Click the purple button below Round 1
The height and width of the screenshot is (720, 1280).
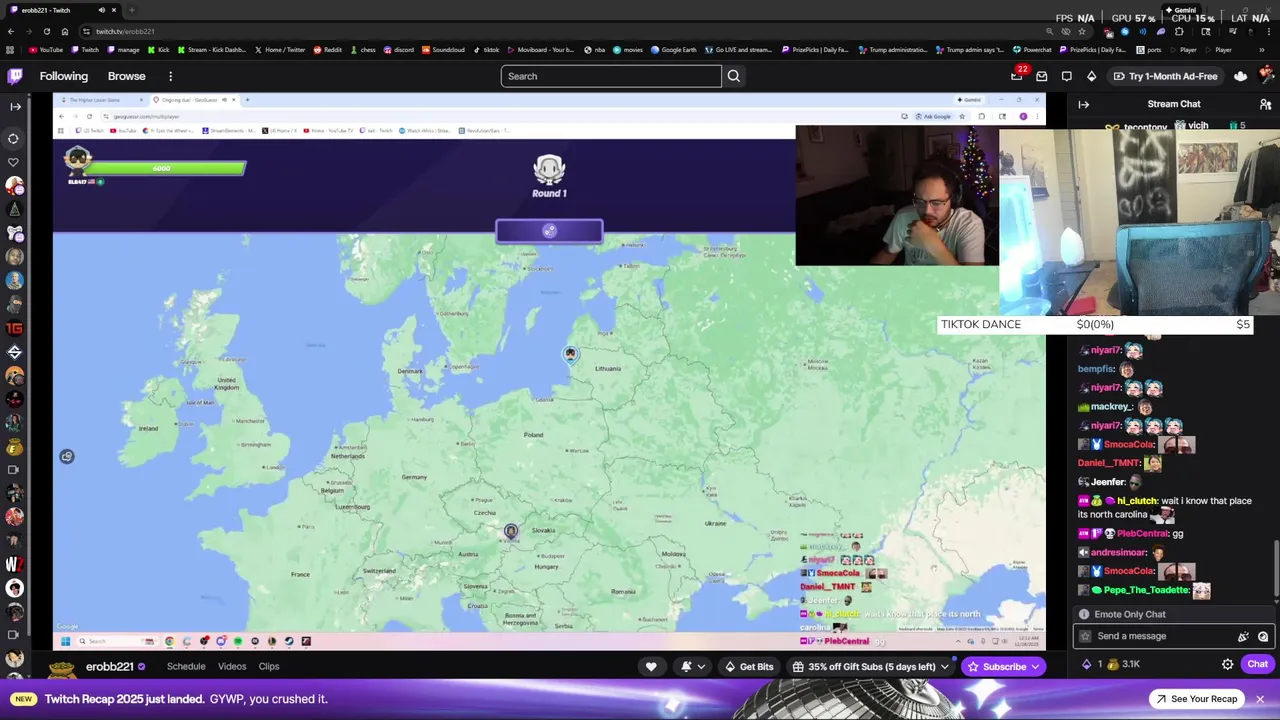click(549, 231)
